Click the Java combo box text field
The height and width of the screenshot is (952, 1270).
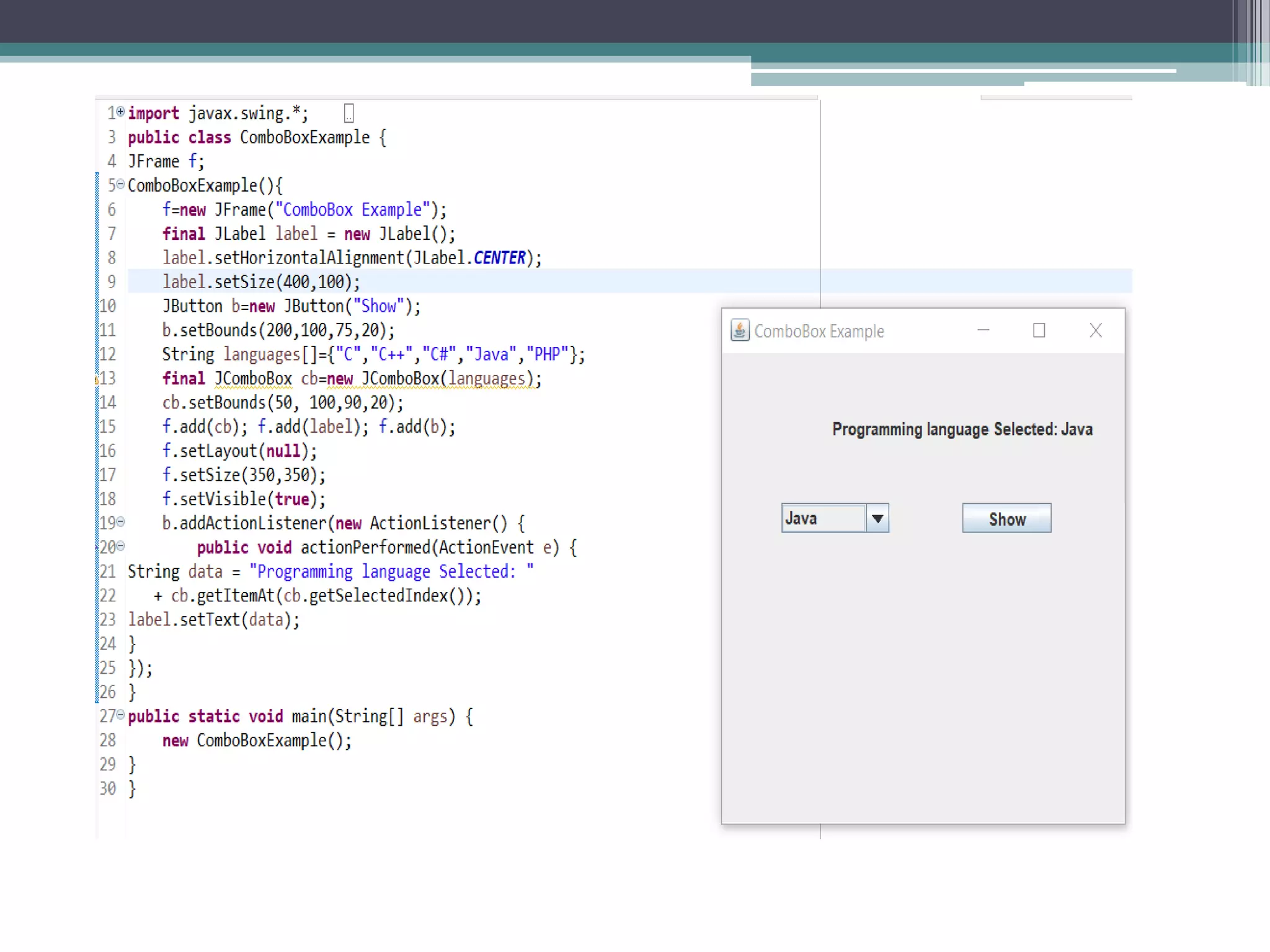pos(822,518)
